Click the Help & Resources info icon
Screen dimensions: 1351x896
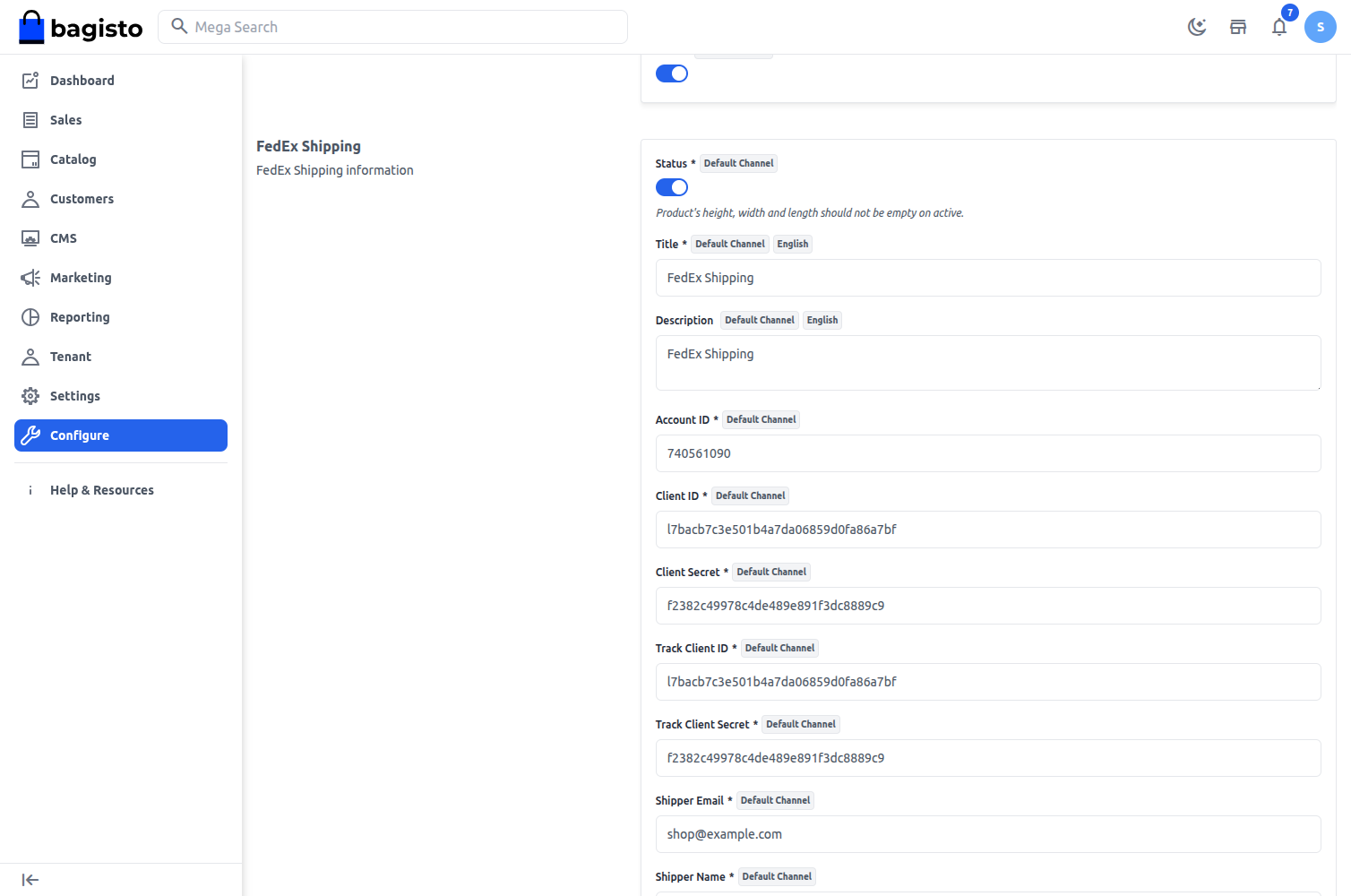click(30, 490)
